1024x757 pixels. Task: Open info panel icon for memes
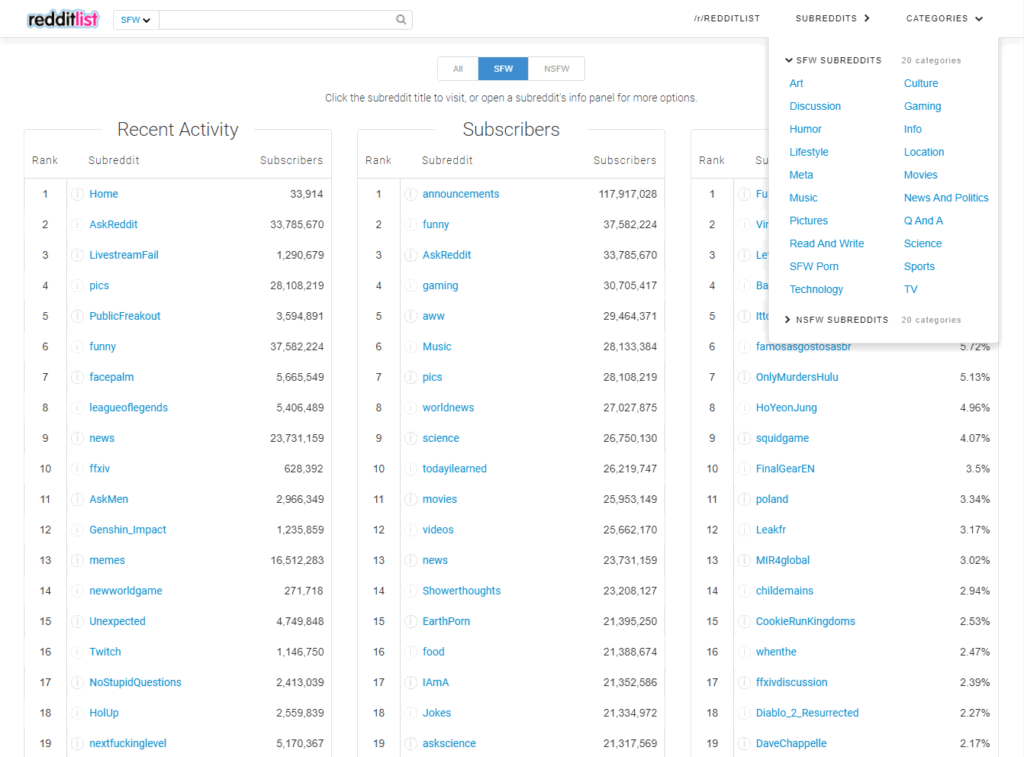click(x=77, y=560)
